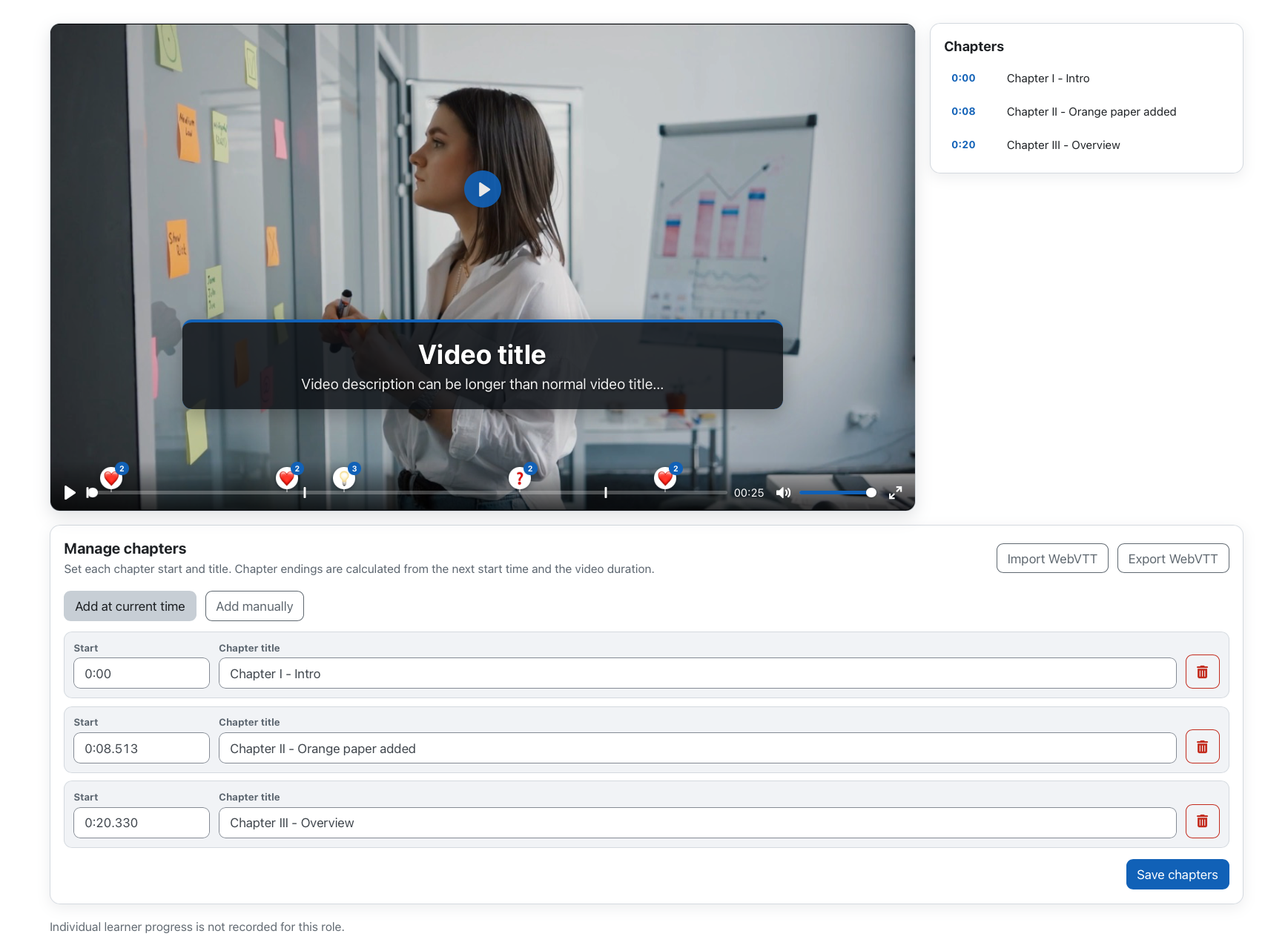Screen dimensions: 1288x951
Task: Save chapters with the blue button
Action: tap(1177, 875)
